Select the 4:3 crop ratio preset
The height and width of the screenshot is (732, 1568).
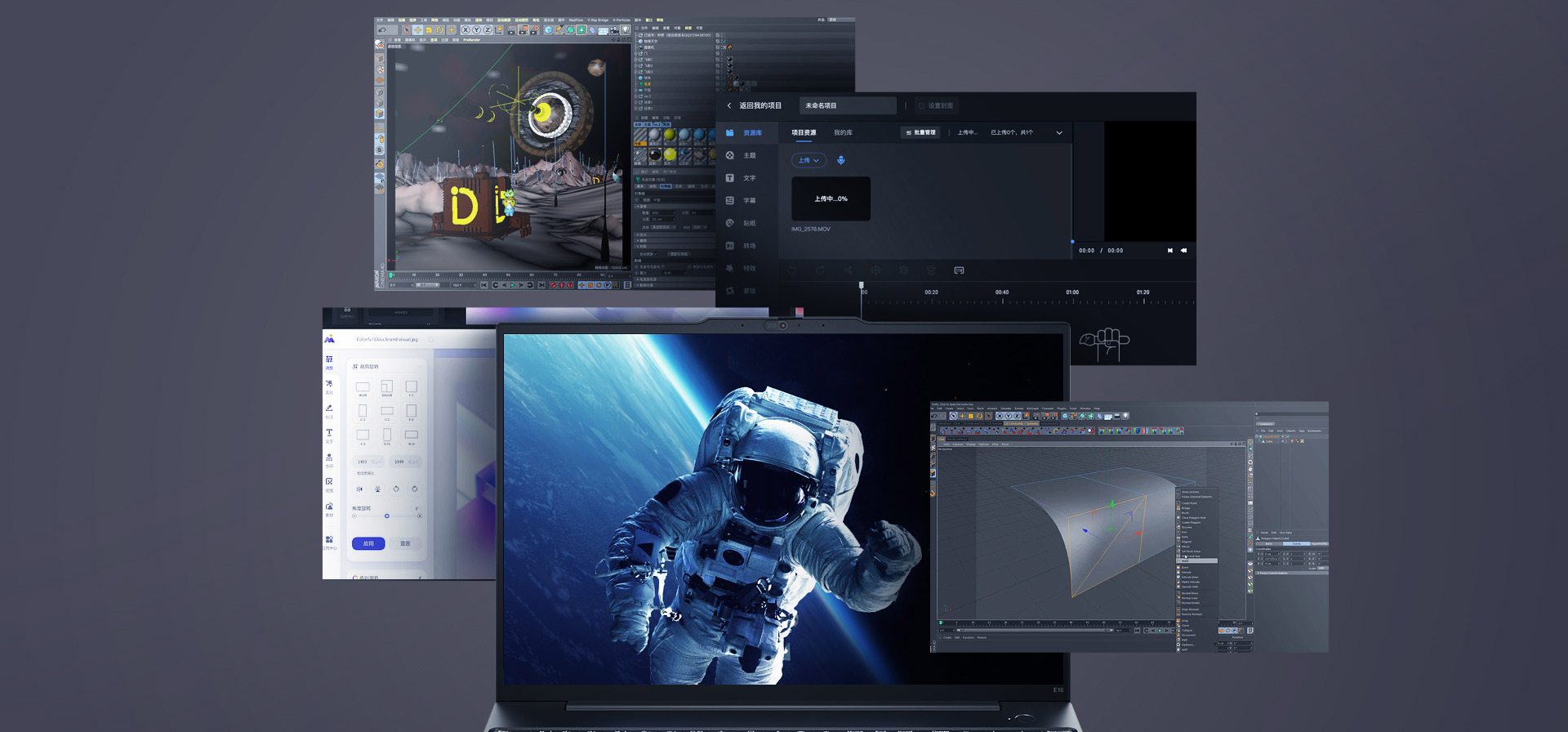click(x=363, y=436)
